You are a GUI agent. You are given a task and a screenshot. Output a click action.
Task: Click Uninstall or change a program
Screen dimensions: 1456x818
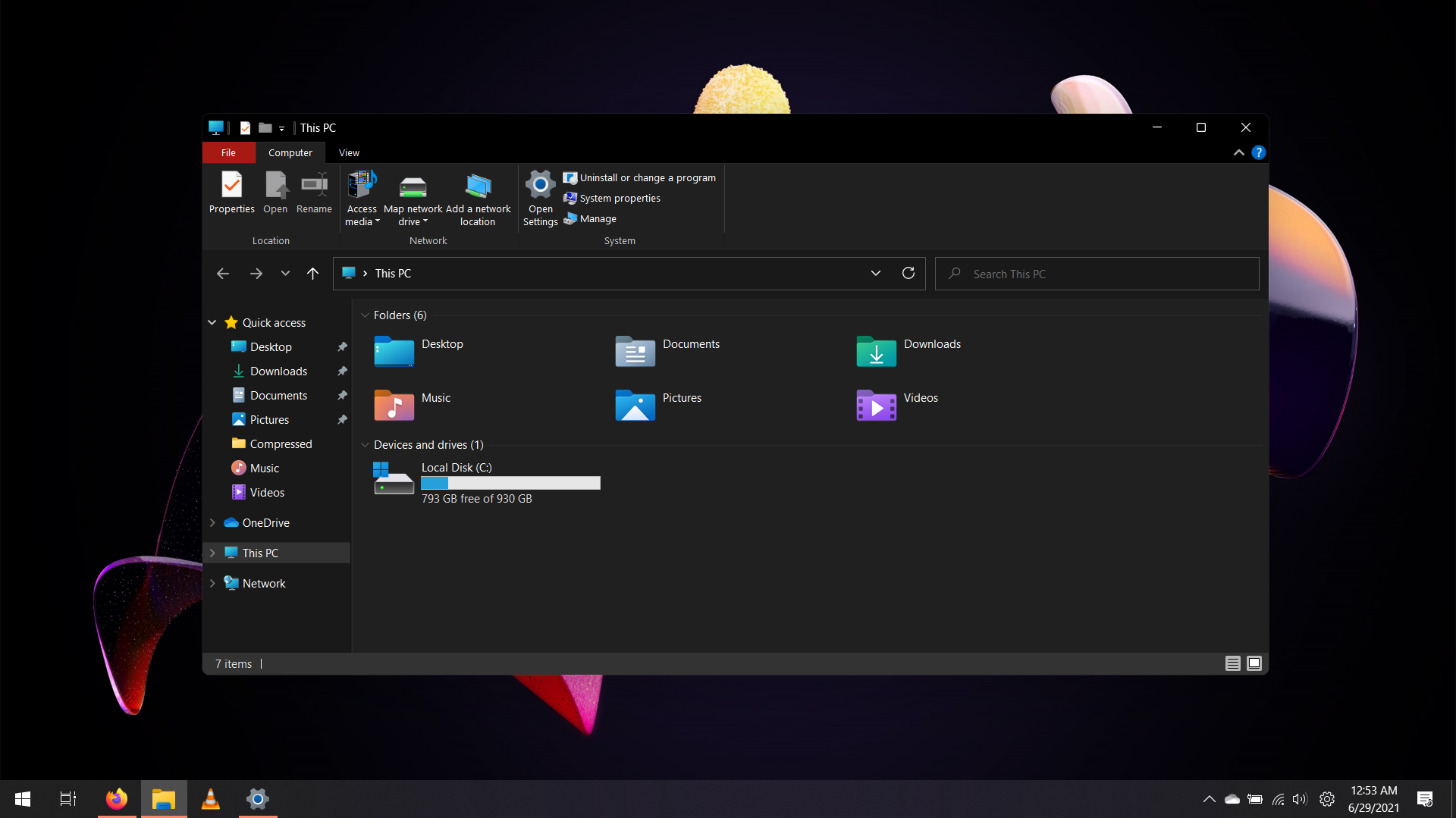point(647,177)
